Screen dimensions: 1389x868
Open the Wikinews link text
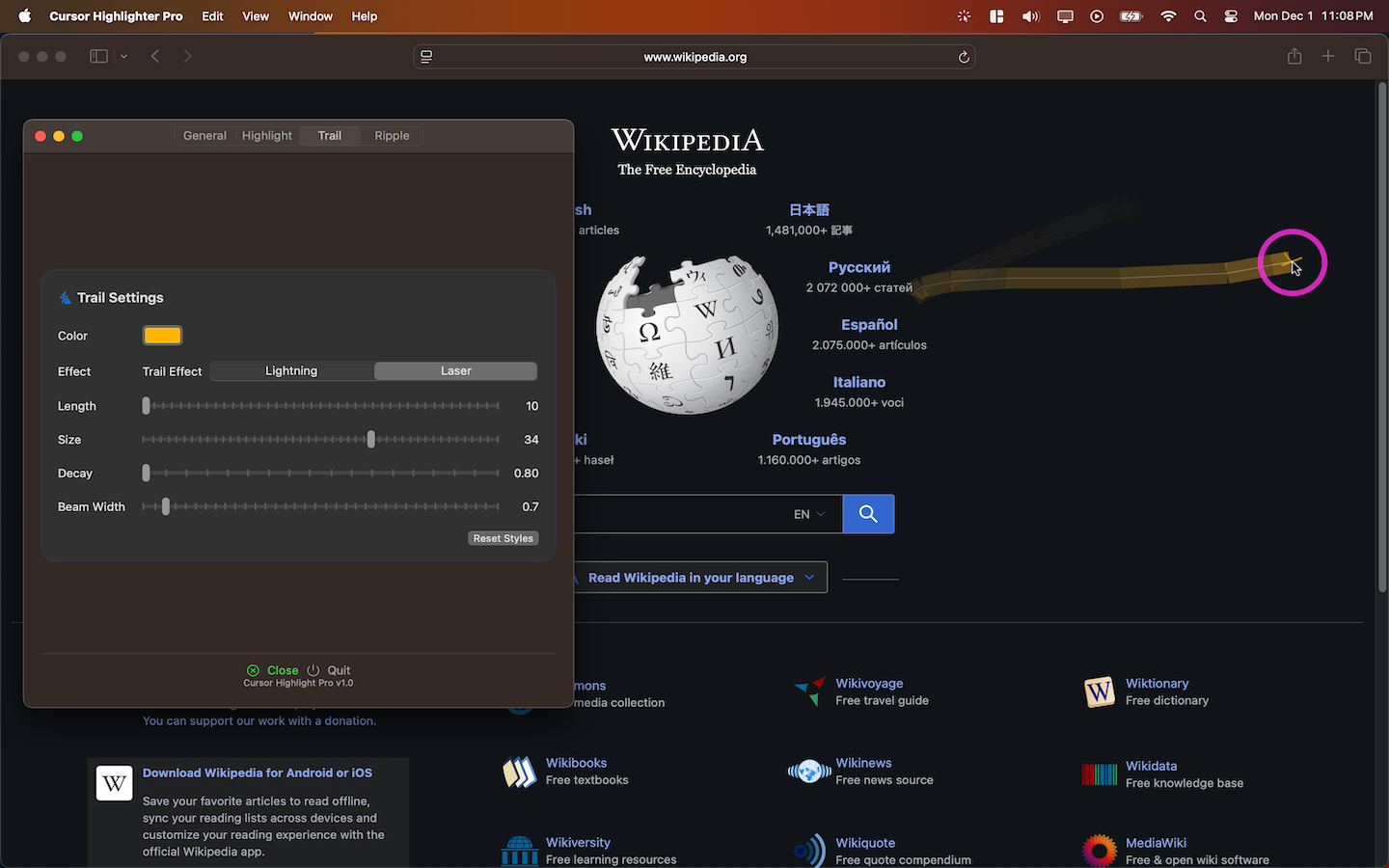(x=863, y=763)
